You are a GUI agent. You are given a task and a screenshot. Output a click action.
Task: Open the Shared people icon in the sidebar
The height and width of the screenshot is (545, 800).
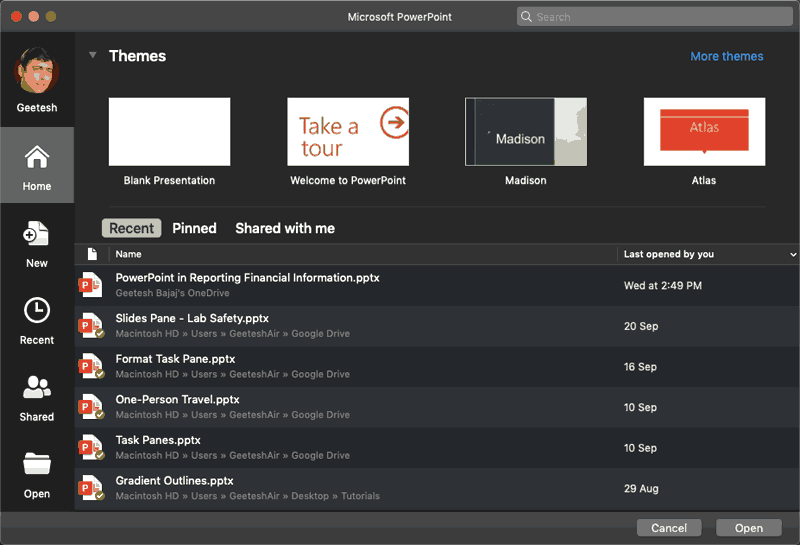[x=37, y=388]
